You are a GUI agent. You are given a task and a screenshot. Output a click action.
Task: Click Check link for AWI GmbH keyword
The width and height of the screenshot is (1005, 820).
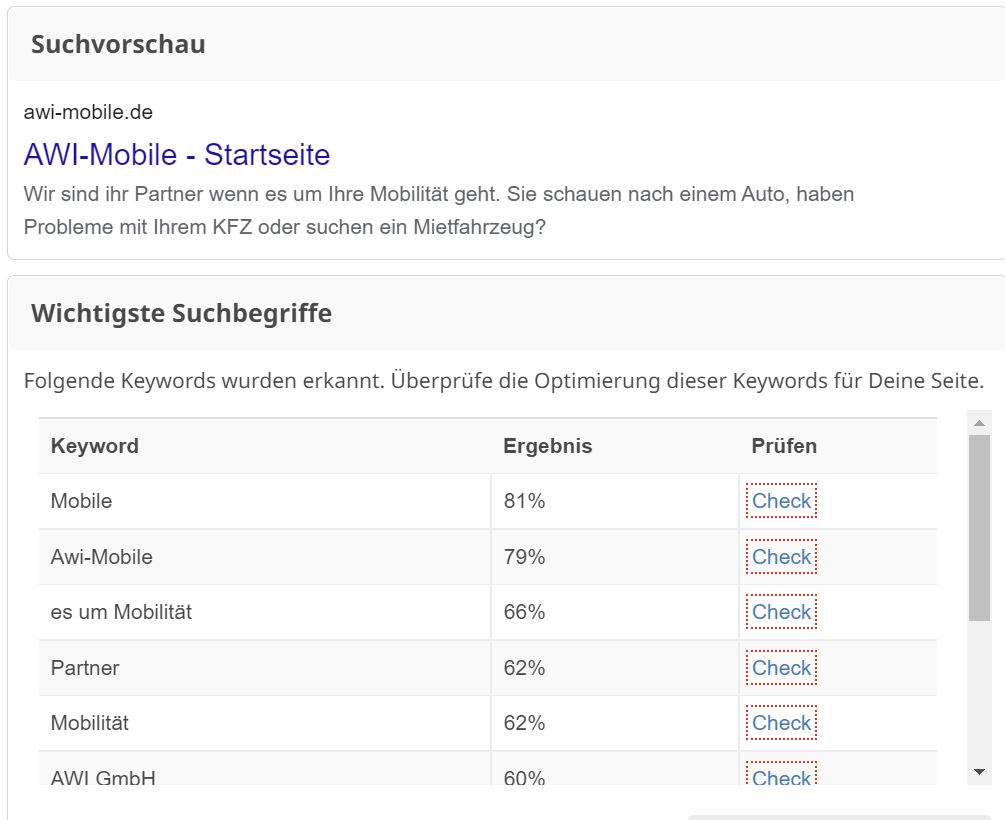[x=781, y=774]
